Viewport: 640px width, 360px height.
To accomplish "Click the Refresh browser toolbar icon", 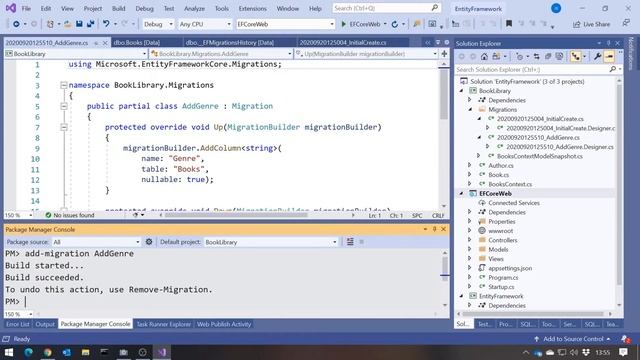I will (x=395, y=24).
